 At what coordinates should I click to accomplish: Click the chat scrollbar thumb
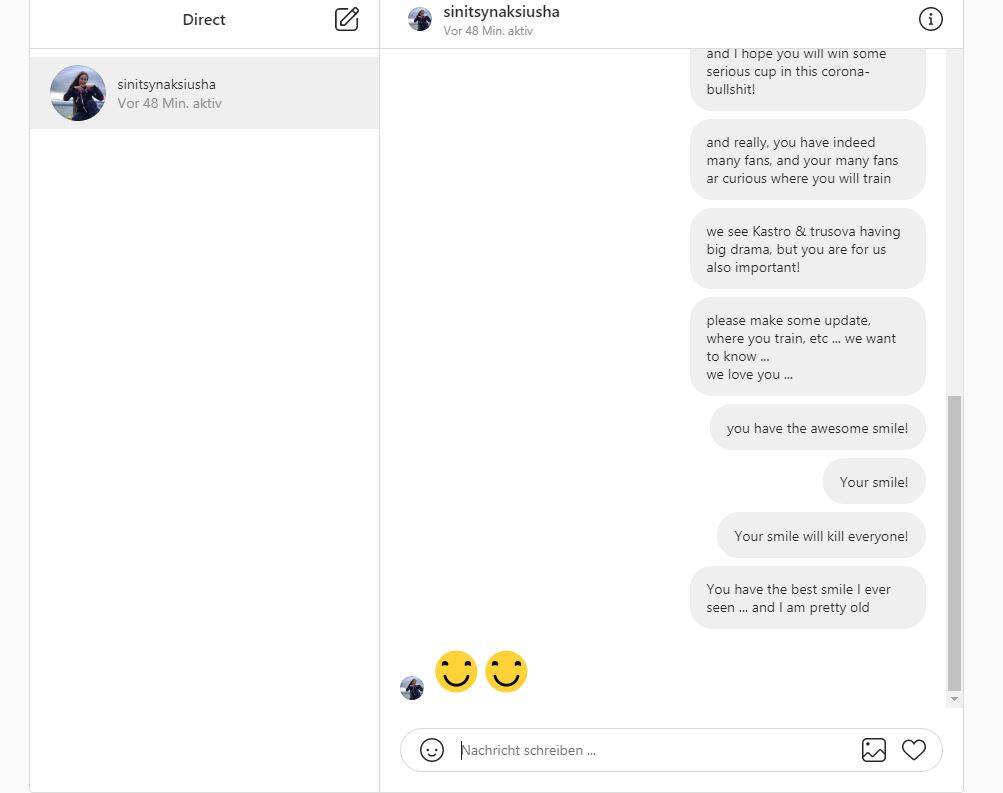(x=954, y=540)
